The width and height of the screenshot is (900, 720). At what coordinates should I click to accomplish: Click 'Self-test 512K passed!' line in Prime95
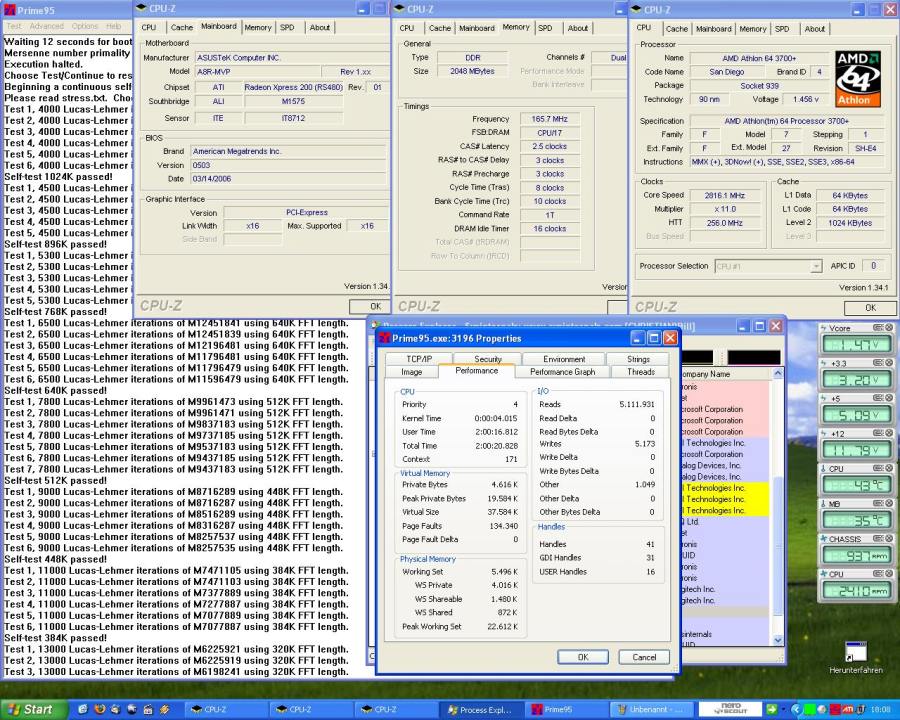pos(56,481)
